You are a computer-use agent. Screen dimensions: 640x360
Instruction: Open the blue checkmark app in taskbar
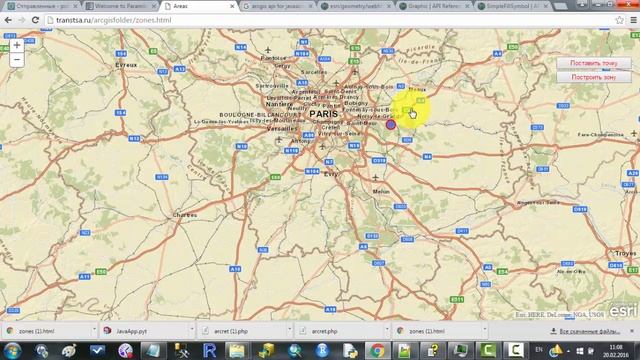coord(97,351)
